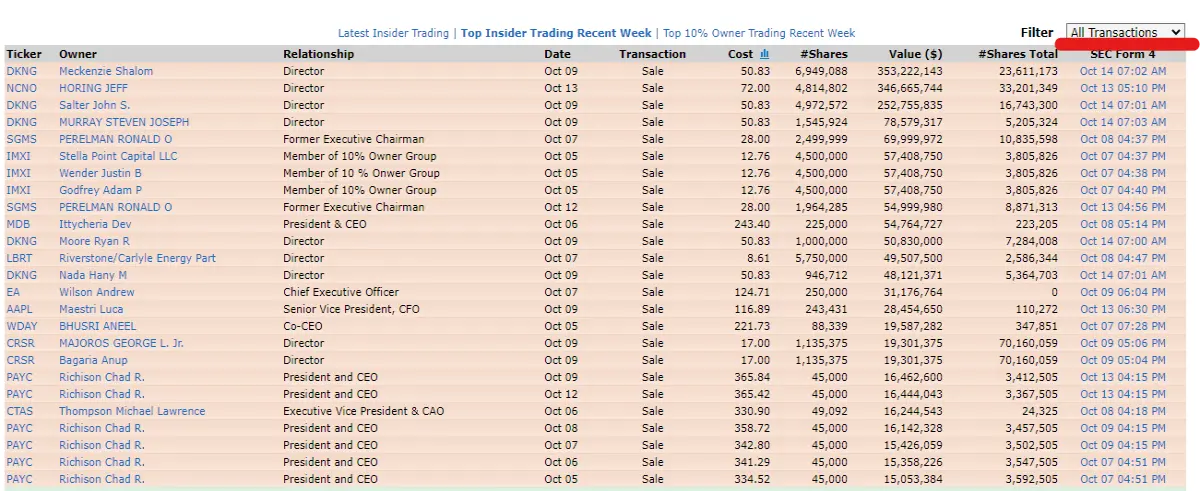Open owner Maestri Luca
Image resolution: width=1200 pixels, height=491 pixels.
click(91, 309)
